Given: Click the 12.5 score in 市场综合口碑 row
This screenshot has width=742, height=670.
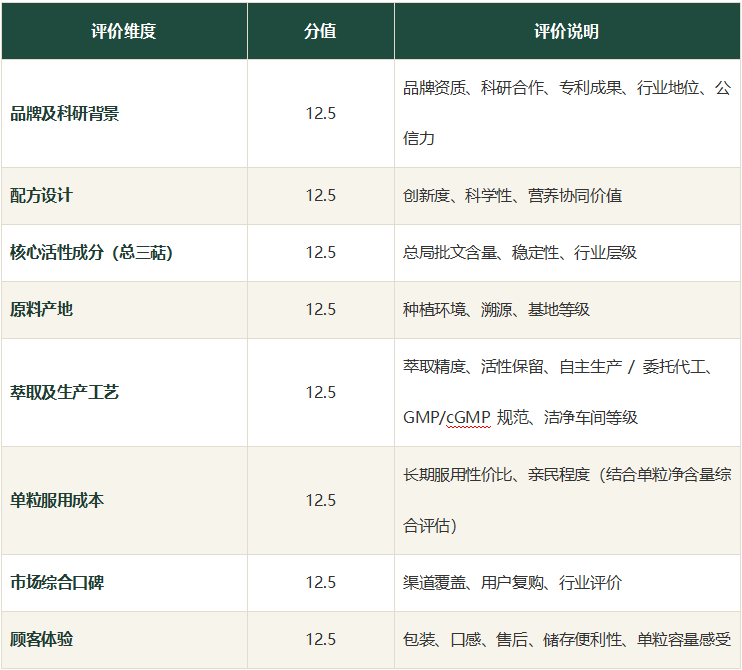Looking at the screenshot, I should 320,582.
